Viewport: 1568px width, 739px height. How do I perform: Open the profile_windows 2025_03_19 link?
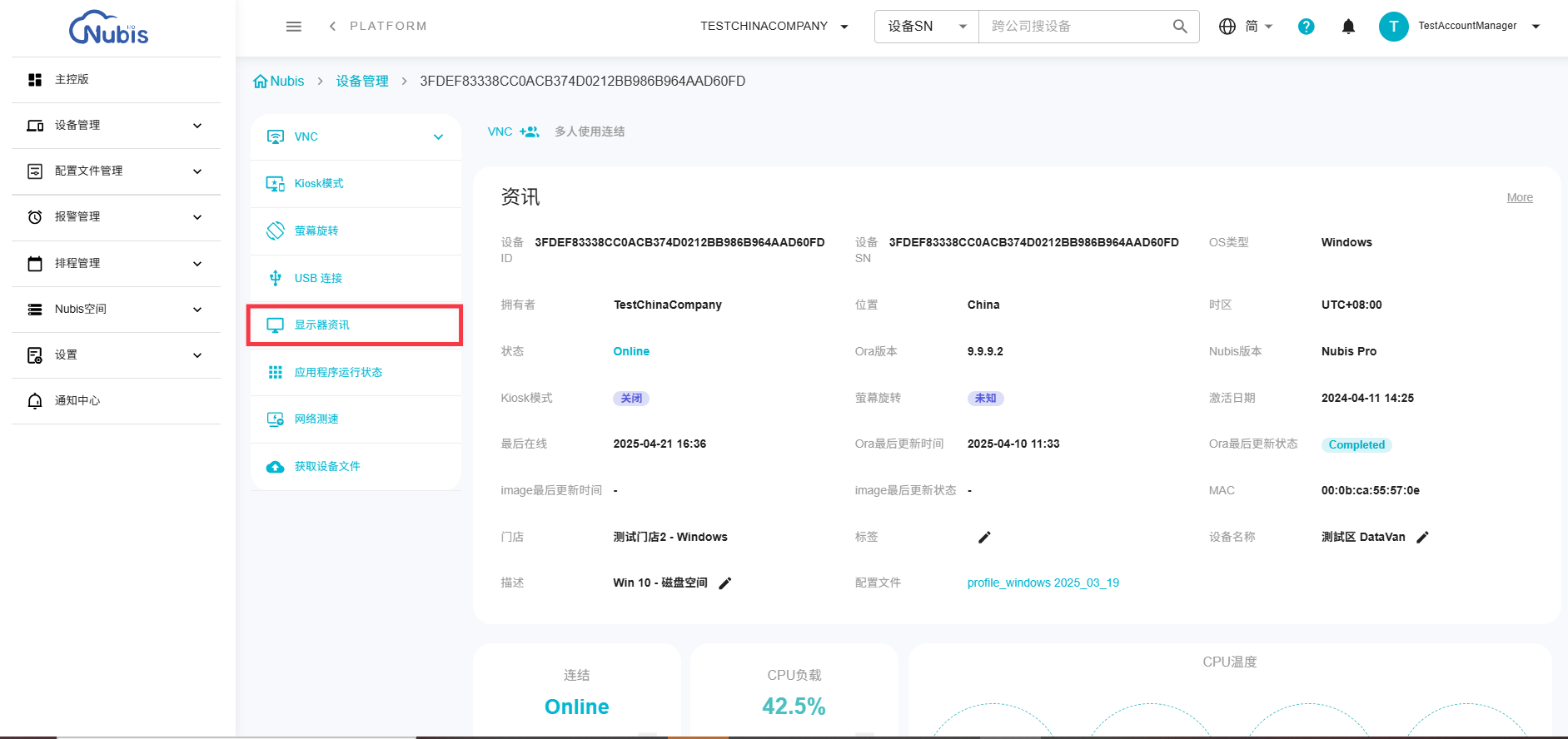(x=1043, y=583)
